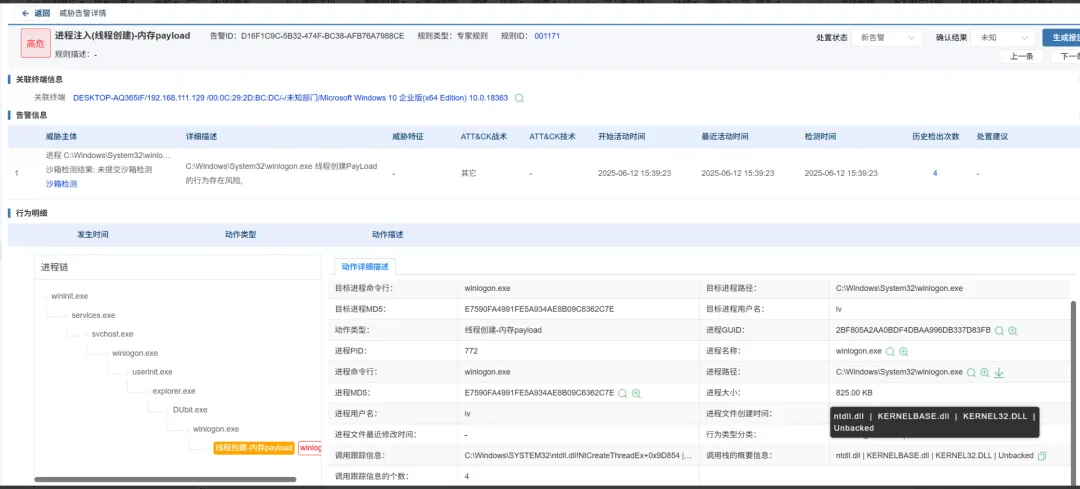Search the associated terminal with magnifier icon
The image size is (1080, 489).
point(519,98)
